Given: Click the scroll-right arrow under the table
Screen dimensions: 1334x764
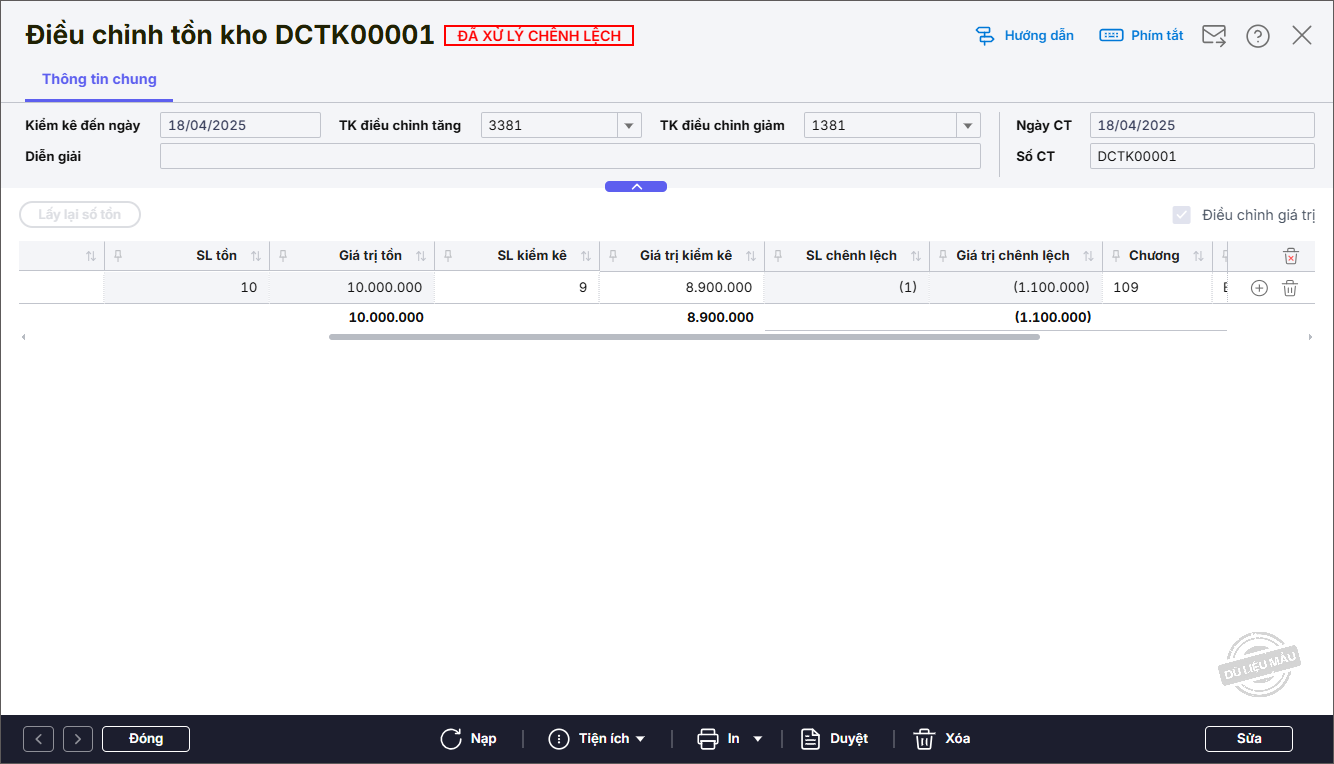Looking at the screenshot, I should pos(1310,337).
